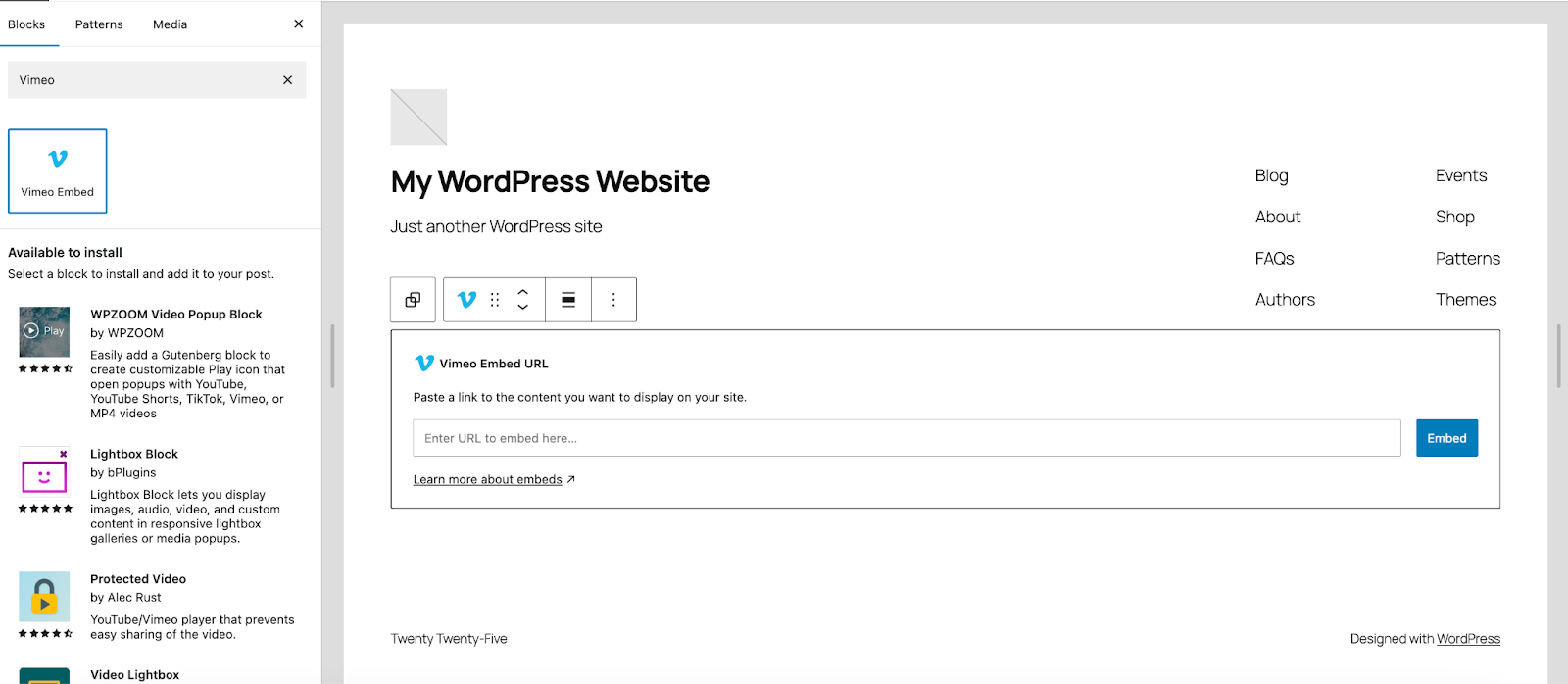The height and width of the screenshot is (684, 1568).
Task: Click the Vimeo Embed URL heading icon
Action: pyautogui.click(x=424, y=363)
